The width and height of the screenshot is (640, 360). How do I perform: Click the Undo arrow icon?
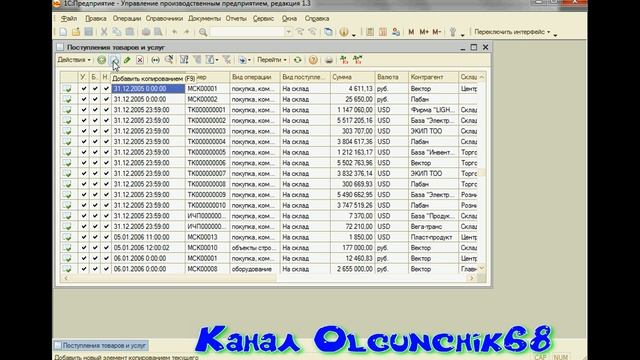[x=175, y=32]
